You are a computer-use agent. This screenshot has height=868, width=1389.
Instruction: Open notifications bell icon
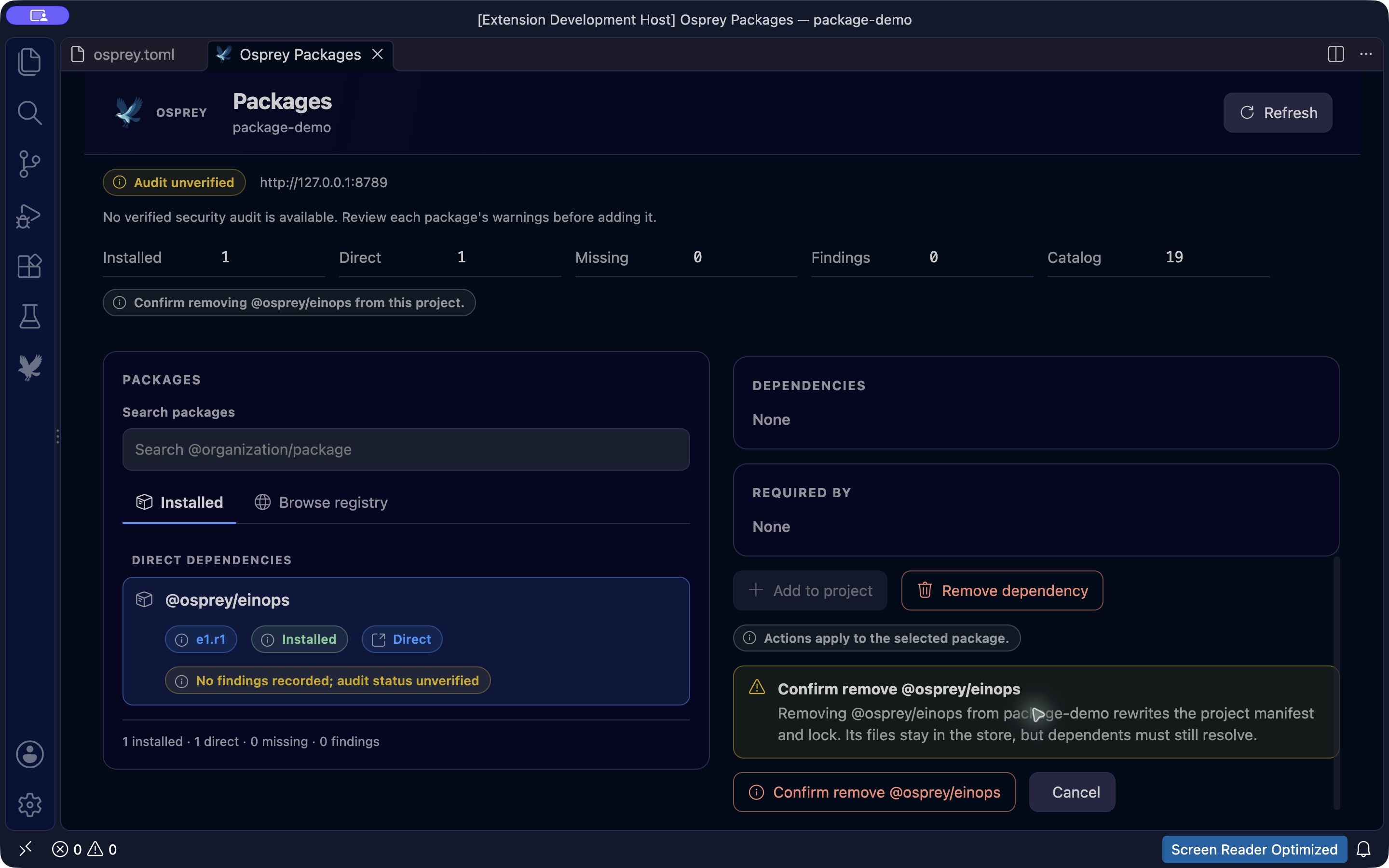[x=1364, y=849]
